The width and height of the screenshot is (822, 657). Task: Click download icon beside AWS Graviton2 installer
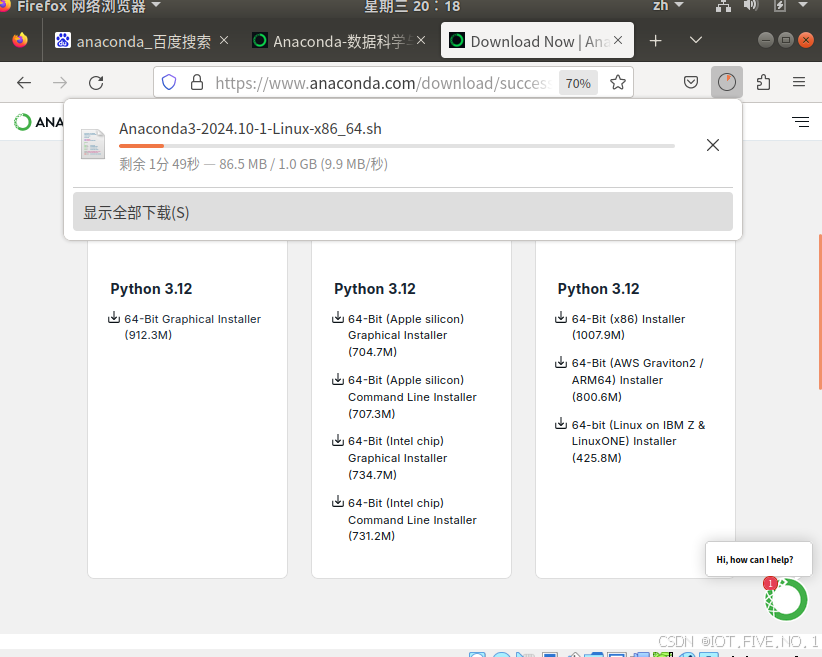tap(561, 362)
